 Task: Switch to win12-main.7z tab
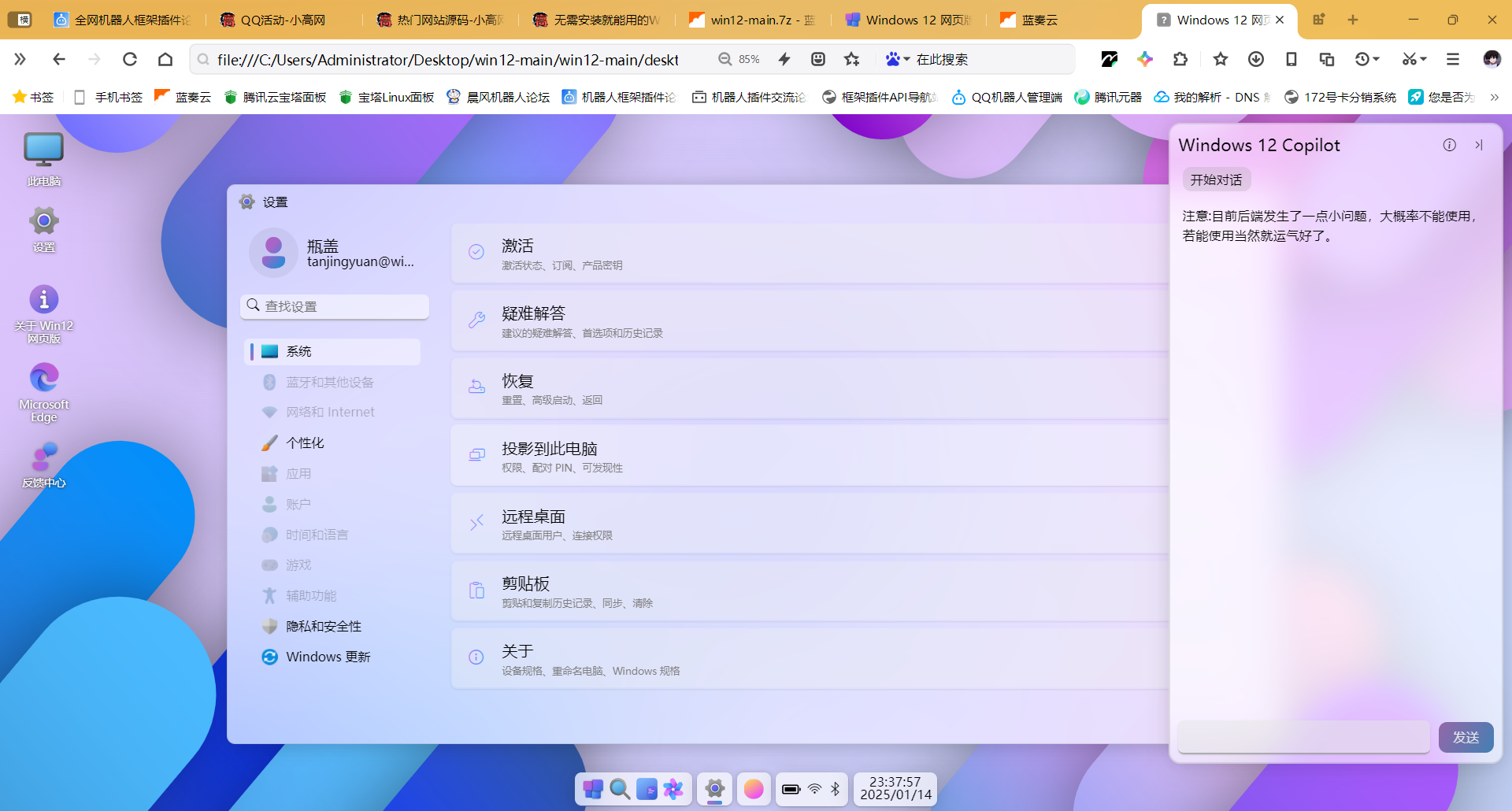click(x=752, y=20)
